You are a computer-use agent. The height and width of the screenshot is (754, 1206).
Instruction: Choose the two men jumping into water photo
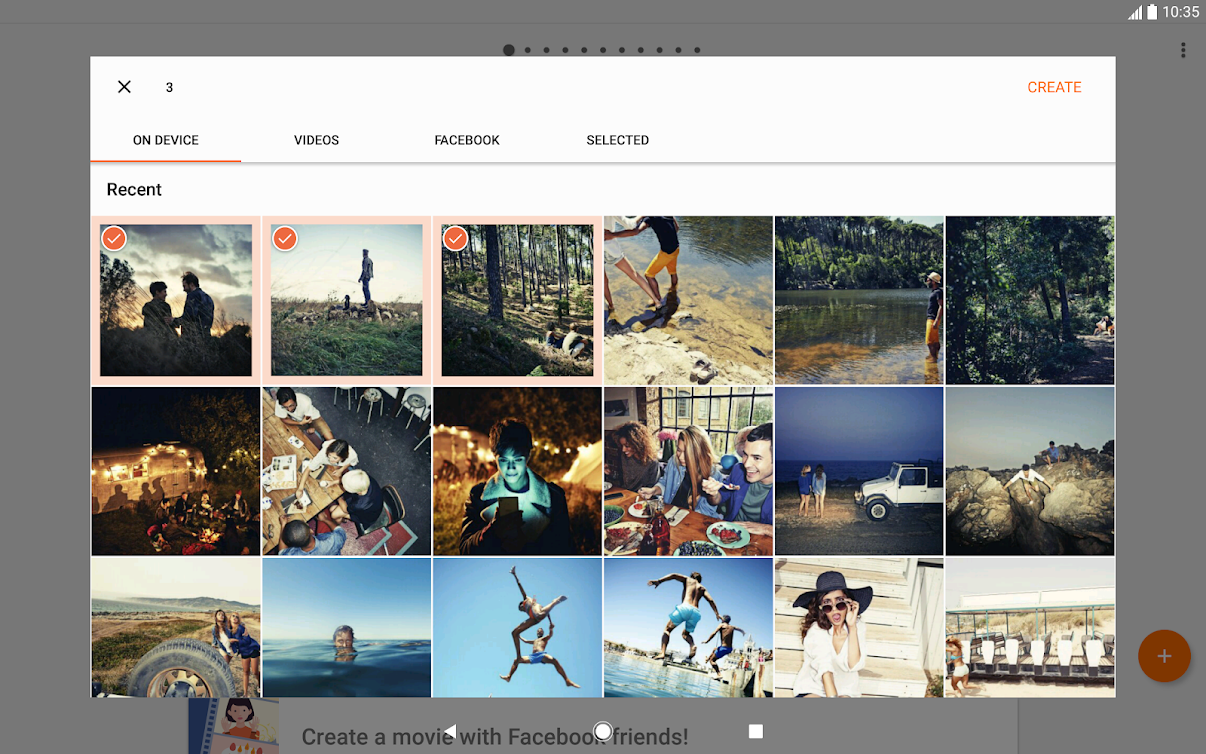coord(688,627)
